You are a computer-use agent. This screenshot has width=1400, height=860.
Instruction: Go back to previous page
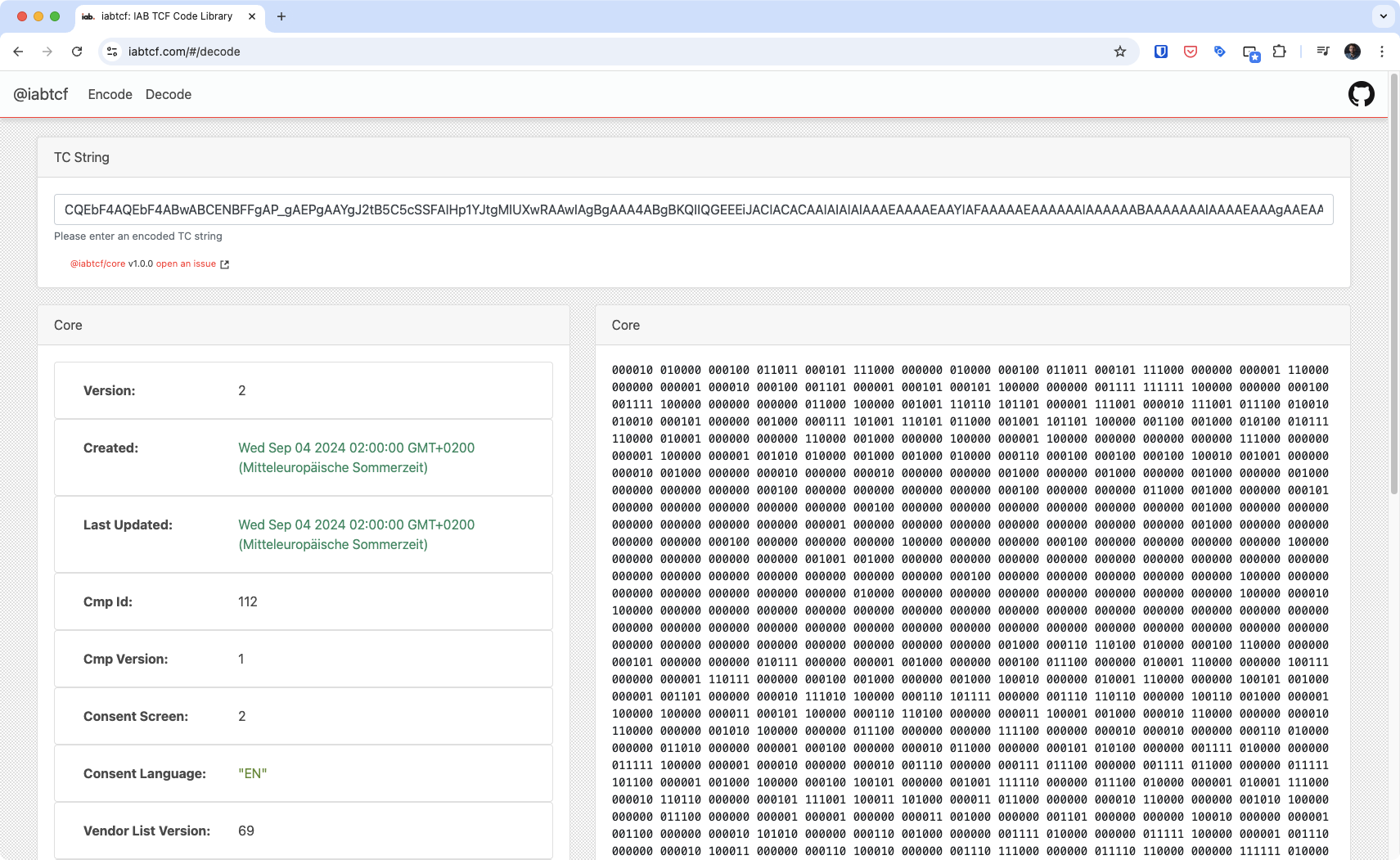18,52
